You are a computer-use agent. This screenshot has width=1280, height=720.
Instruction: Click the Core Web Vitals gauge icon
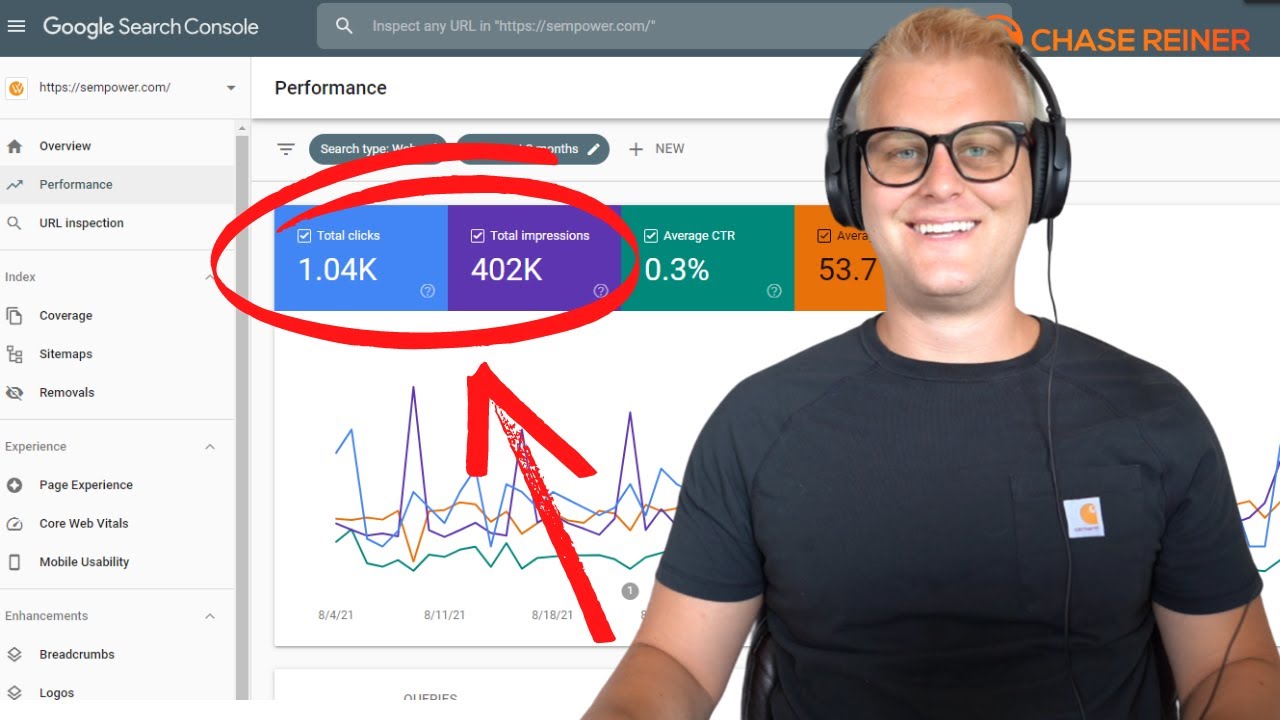[14, 524]
